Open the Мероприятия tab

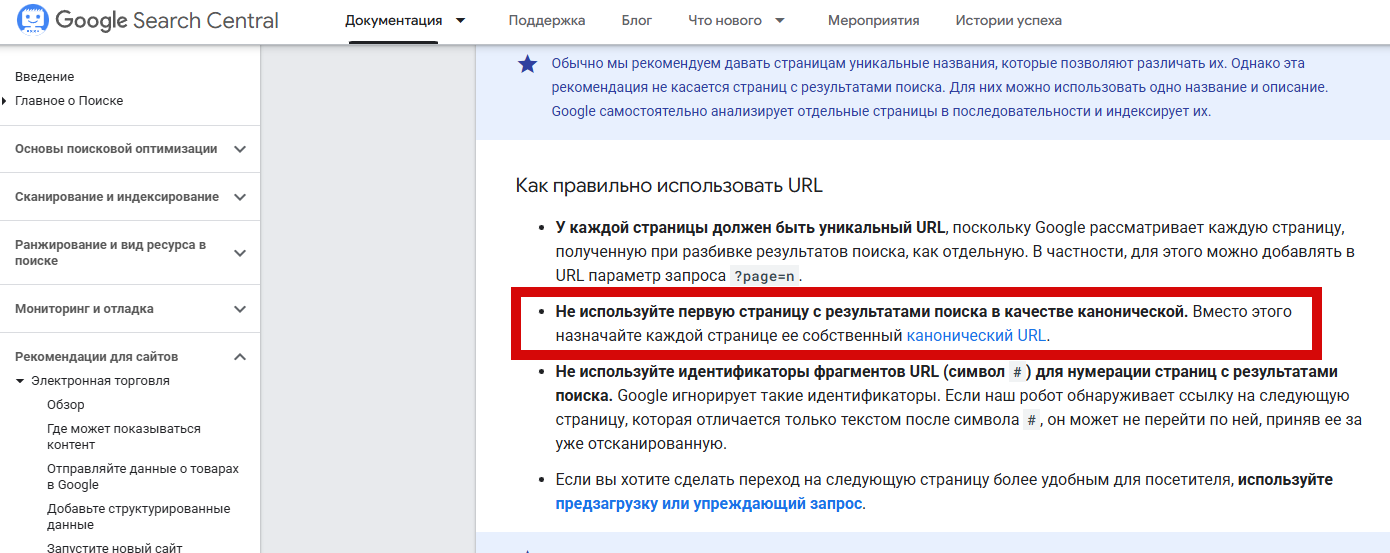coord(874,20)
